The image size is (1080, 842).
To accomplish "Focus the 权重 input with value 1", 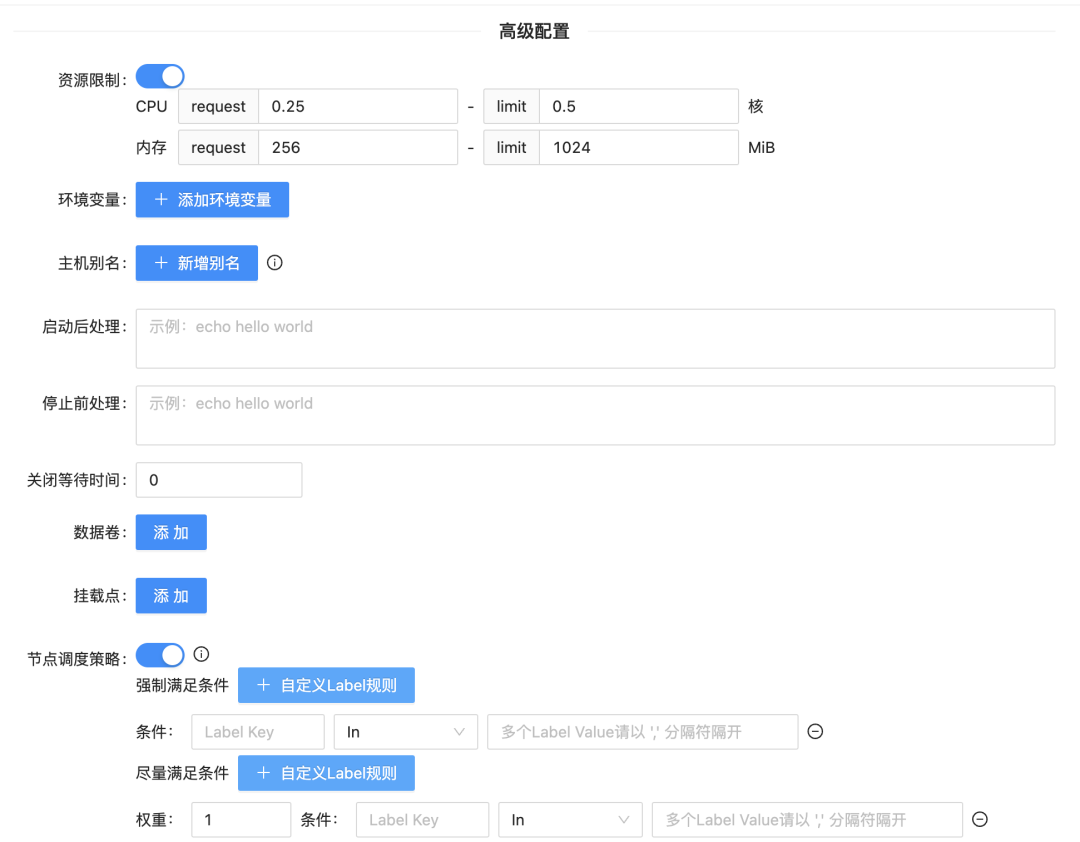I will [241, 820].
